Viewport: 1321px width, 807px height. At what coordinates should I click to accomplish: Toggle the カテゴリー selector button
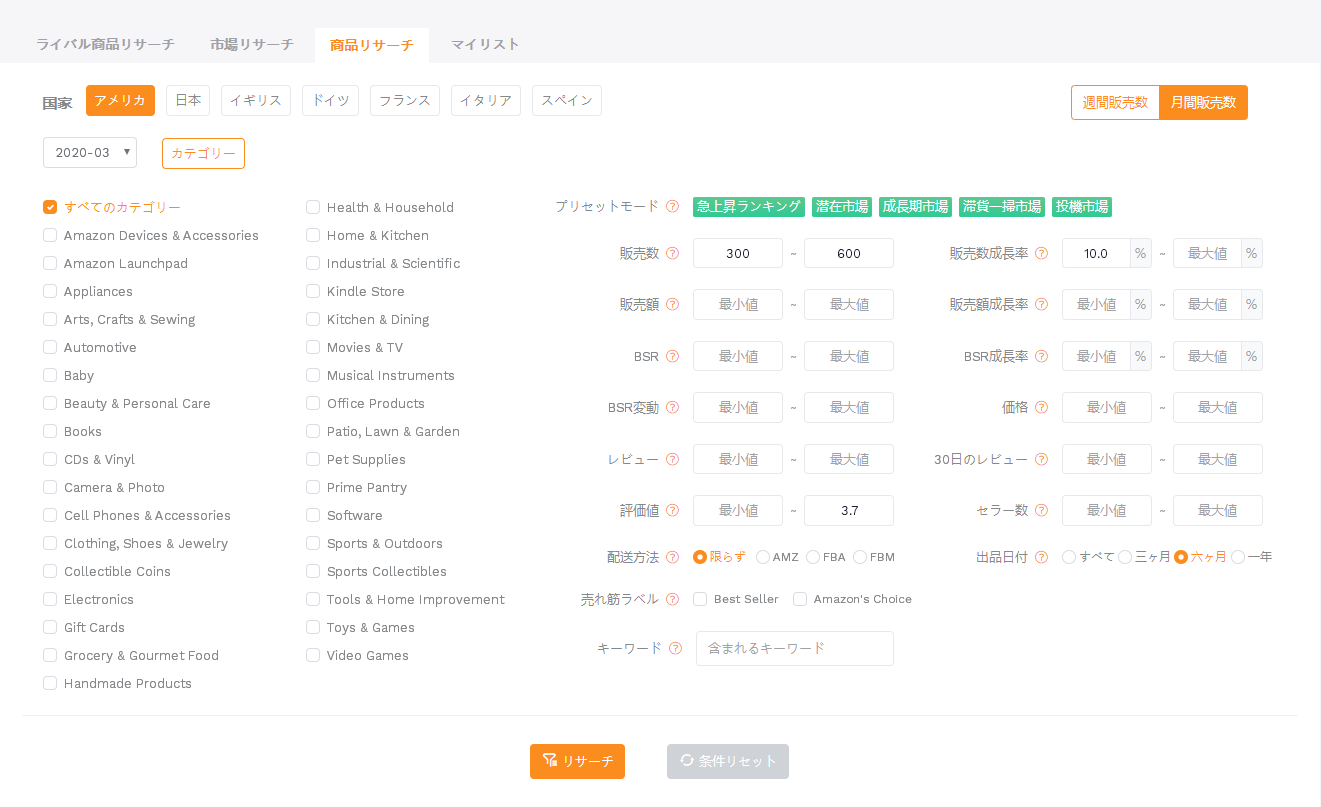203,153
